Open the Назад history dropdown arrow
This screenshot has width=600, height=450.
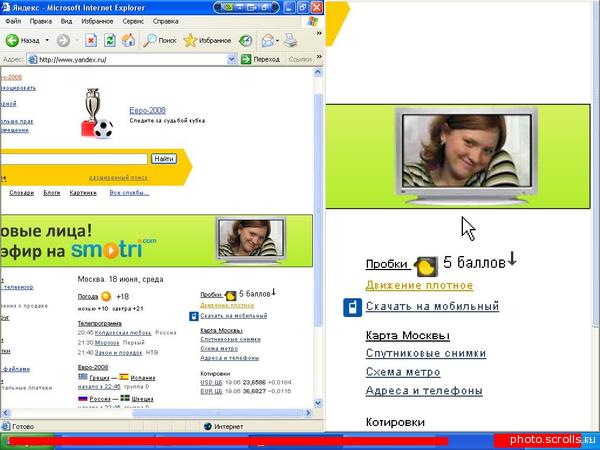point(47,40)
